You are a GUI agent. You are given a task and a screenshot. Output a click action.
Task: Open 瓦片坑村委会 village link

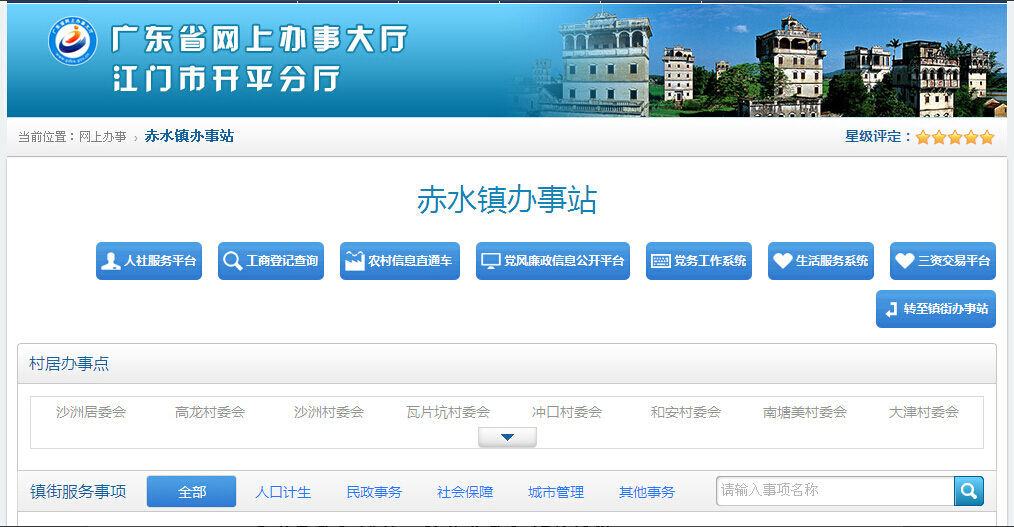(448, 412)
